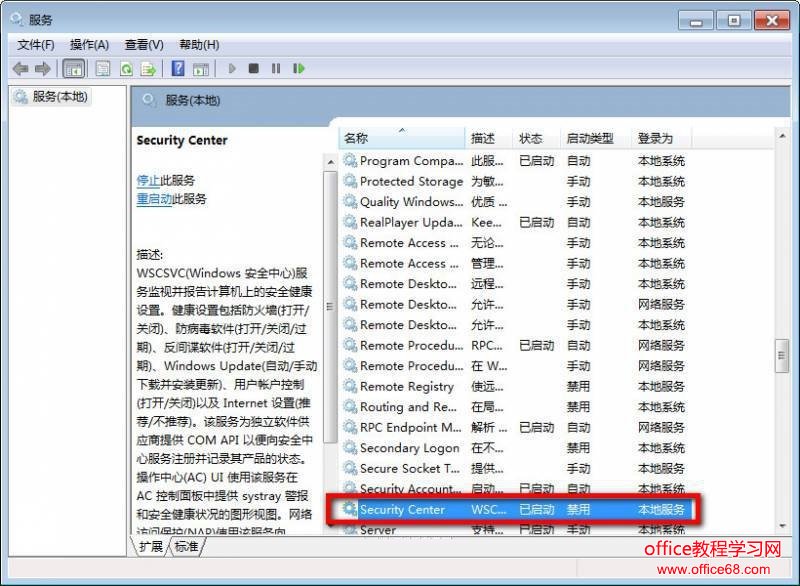This screenshot has width=800, height=586.
Task: Open the Properties toolbar icon
Action: (102, 68)
